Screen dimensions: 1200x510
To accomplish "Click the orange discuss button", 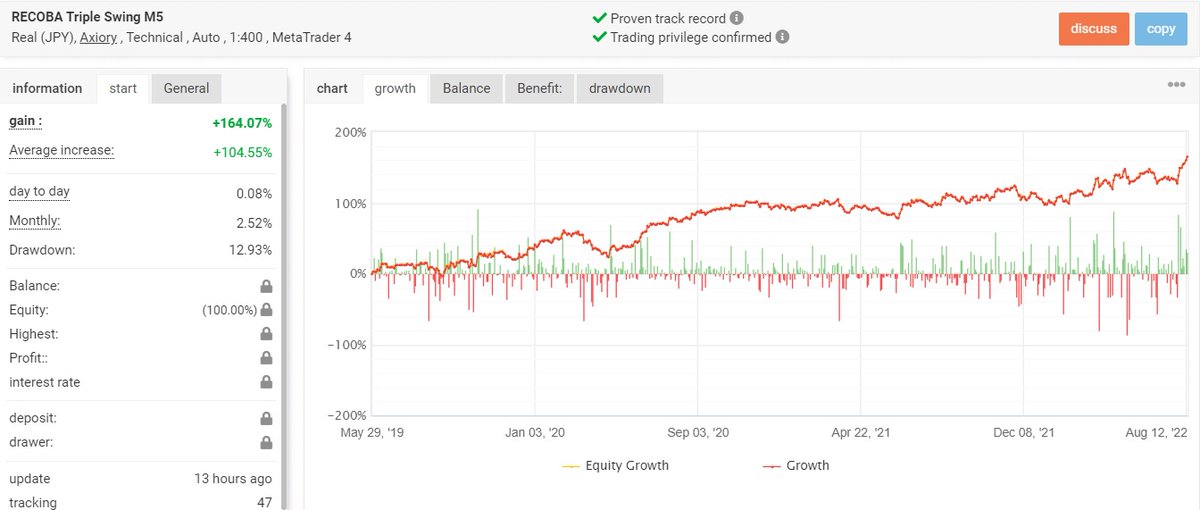I will pos(1094,29).
